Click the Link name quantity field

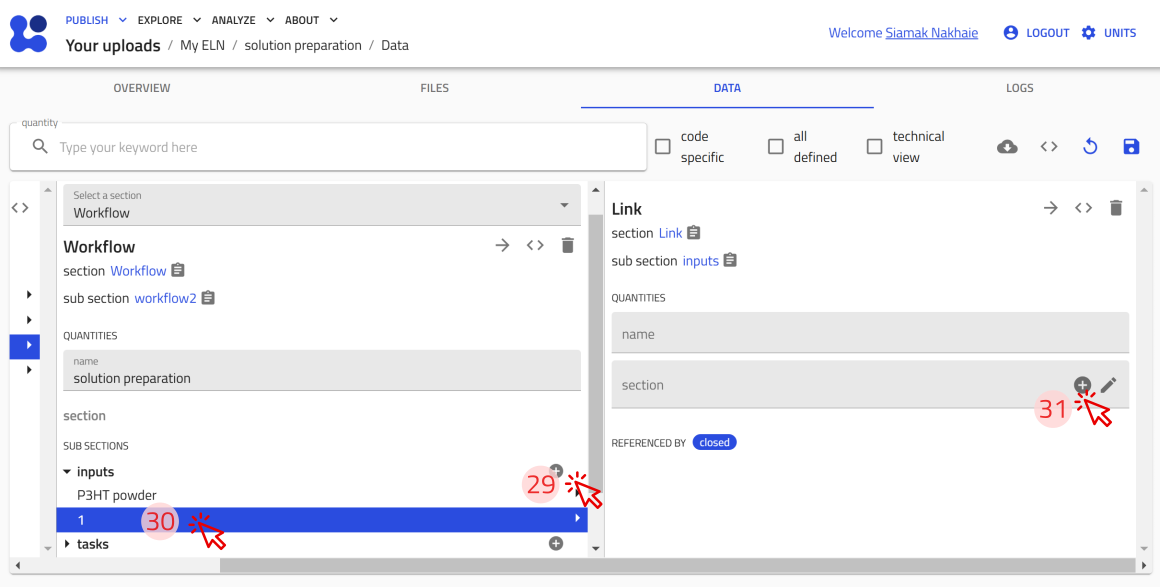click(x=870, y=332)
